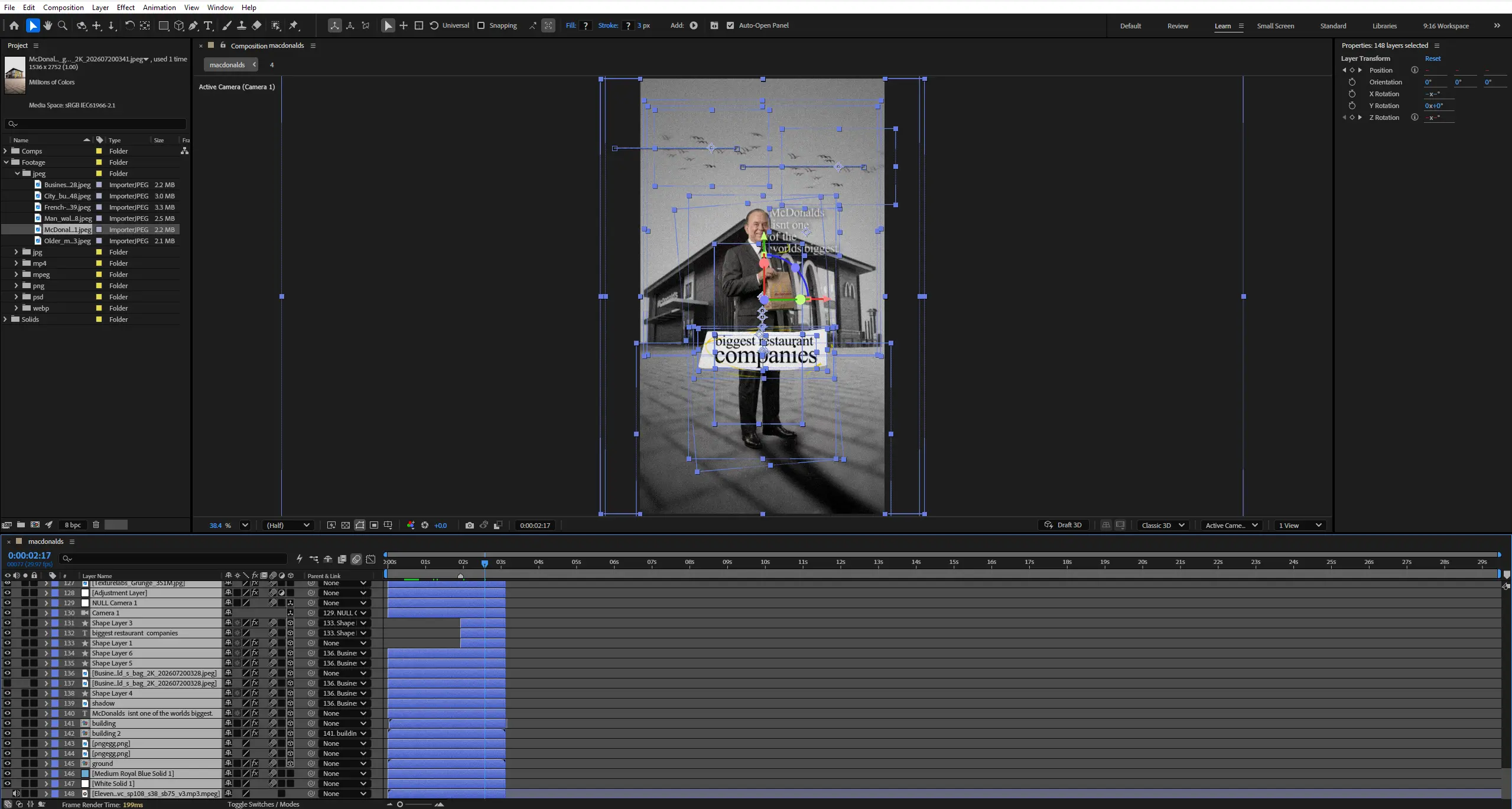This screenshot has height=809, width=1512.
Task: Click the Home icon in toolbar
Action: coord(14,25)
